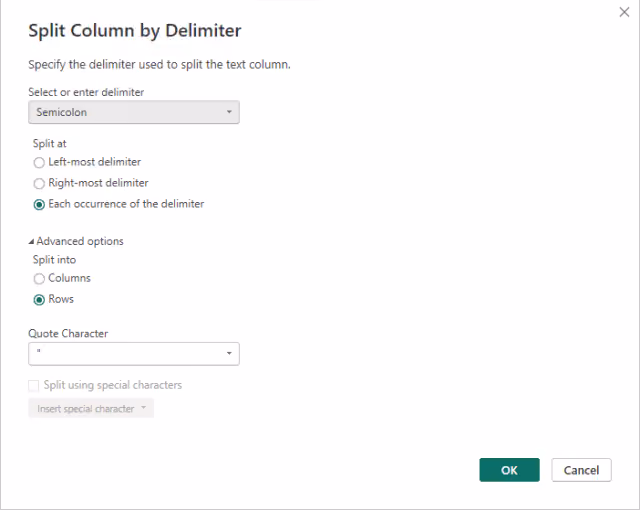The width and height of the screenshot is (640, 510).
Task: Click the 'Select or enter delimiter' label
Action: pos(86,92)
